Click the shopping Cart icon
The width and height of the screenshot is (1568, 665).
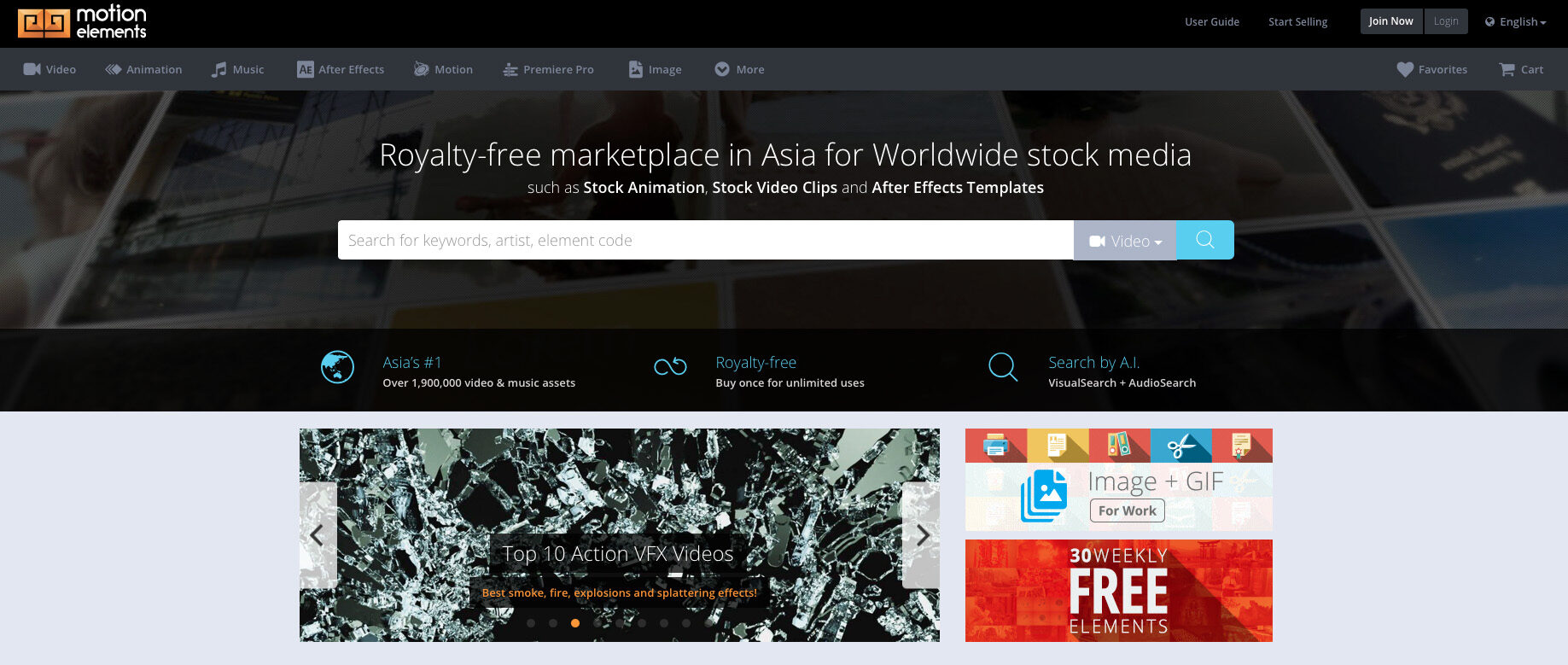pyautogui.click(x=1507, y=69)
